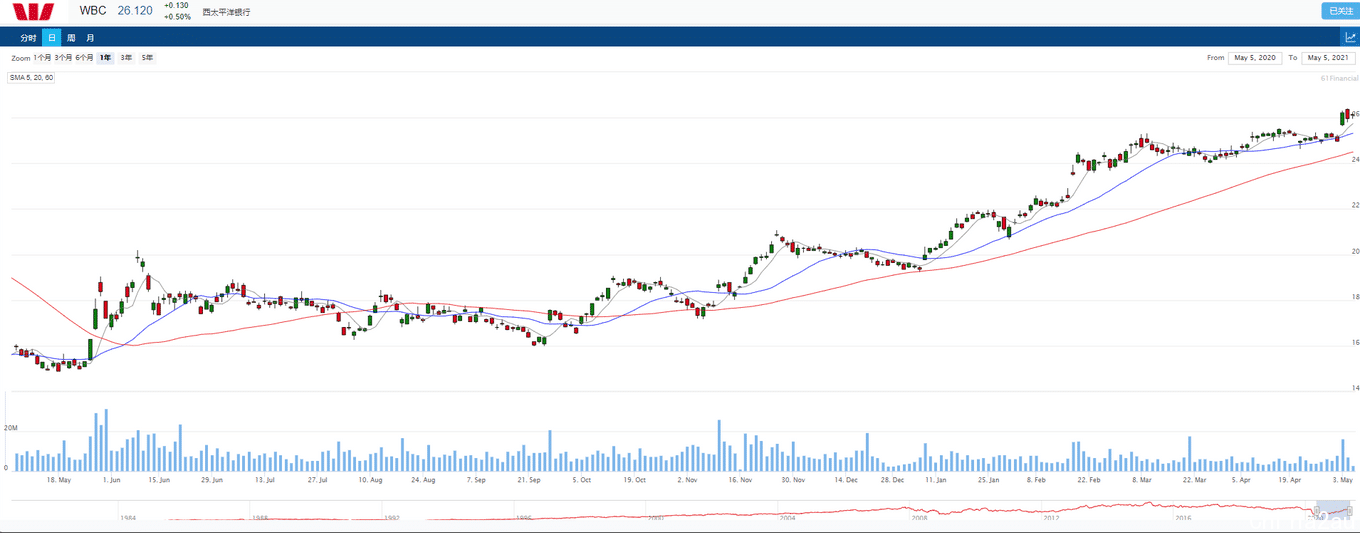Set zoom range to 1个月
This screenshot has width=1360, height=533.
pyautogui.click(x=42, y=58)
